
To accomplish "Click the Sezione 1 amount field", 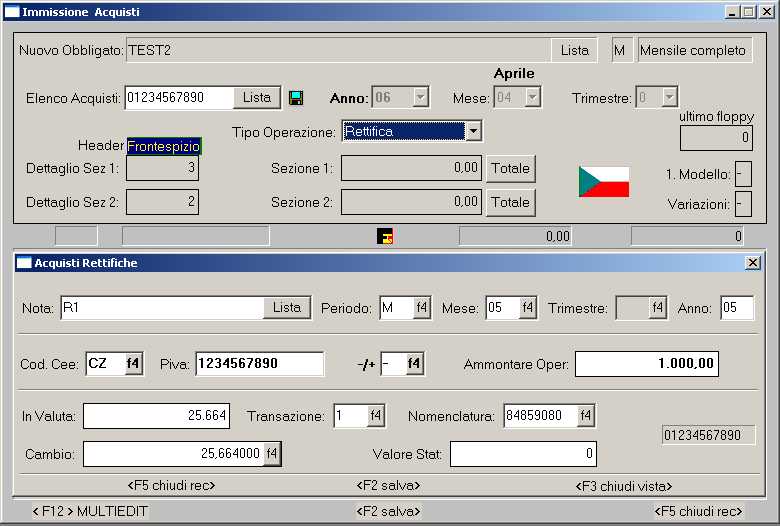I will click(x=411, y=168).
